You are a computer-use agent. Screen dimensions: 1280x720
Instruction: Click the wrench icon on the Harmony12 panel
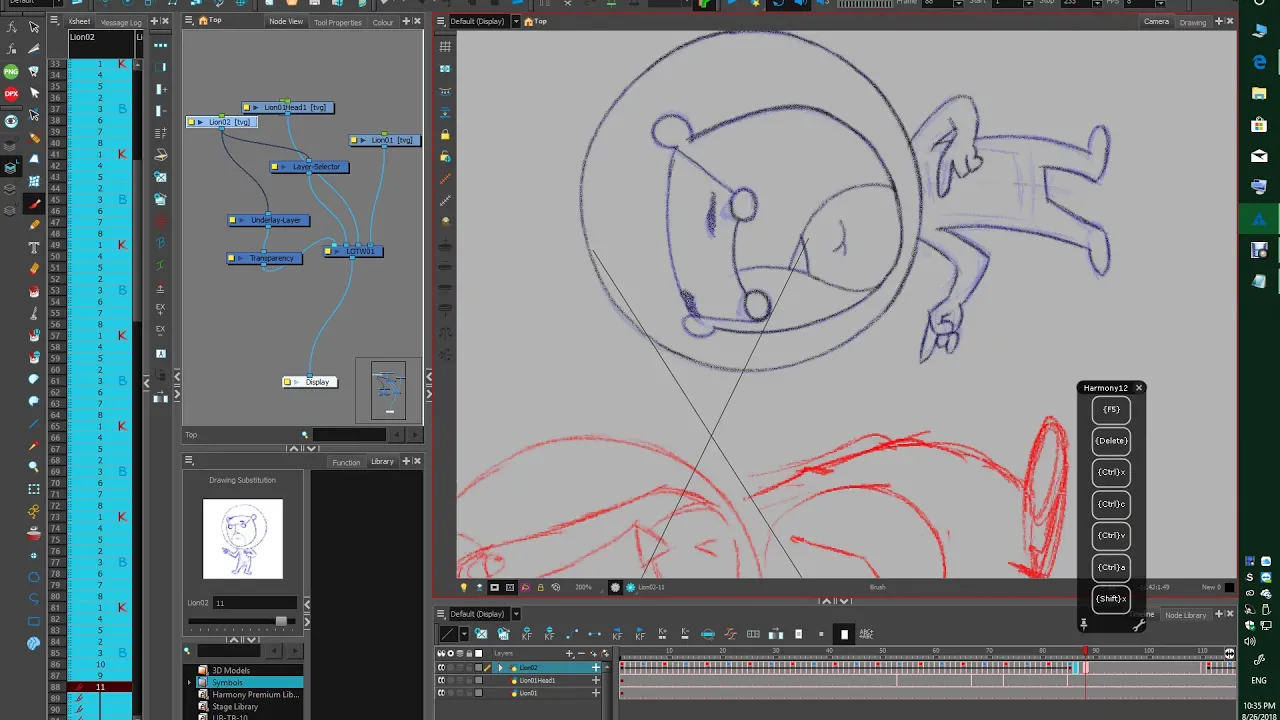click(1138, 625)
